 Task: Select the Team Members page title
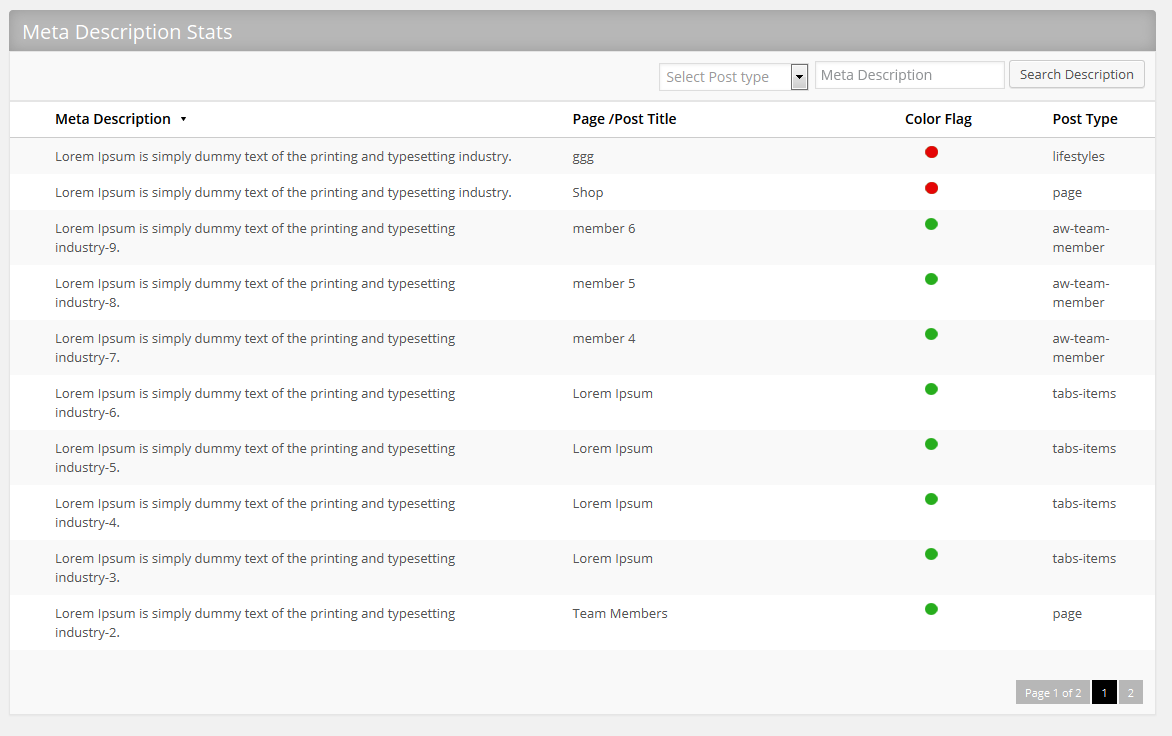620,613
